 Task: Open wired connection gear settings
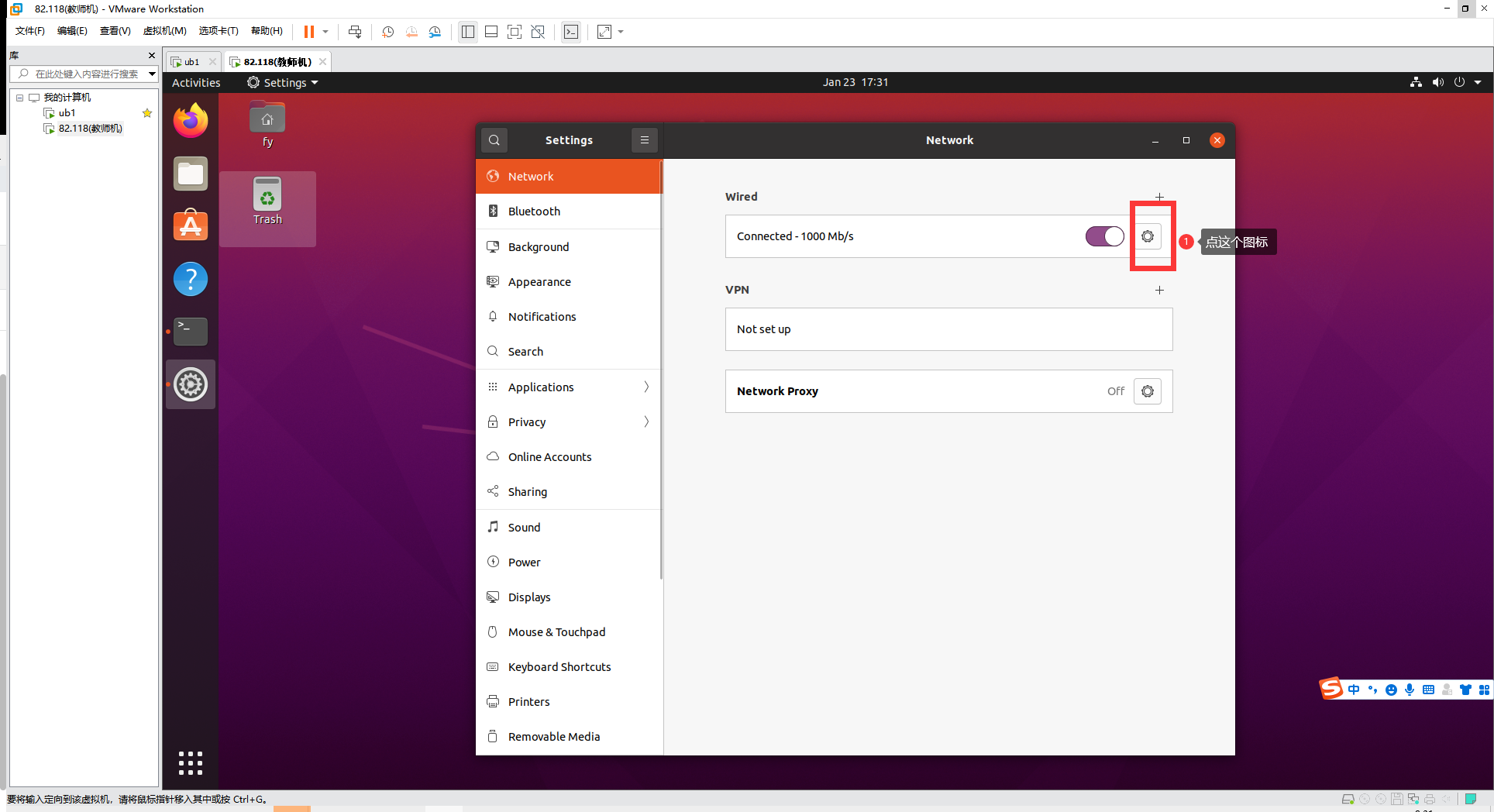click(1148, 236)
